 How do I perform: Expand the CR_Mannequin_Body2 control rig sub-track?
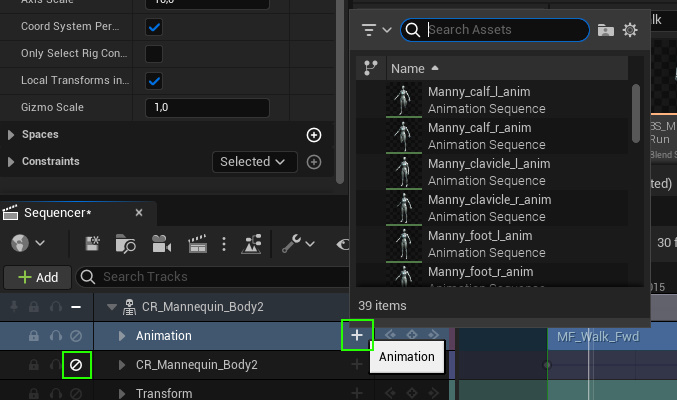(122, 365)
